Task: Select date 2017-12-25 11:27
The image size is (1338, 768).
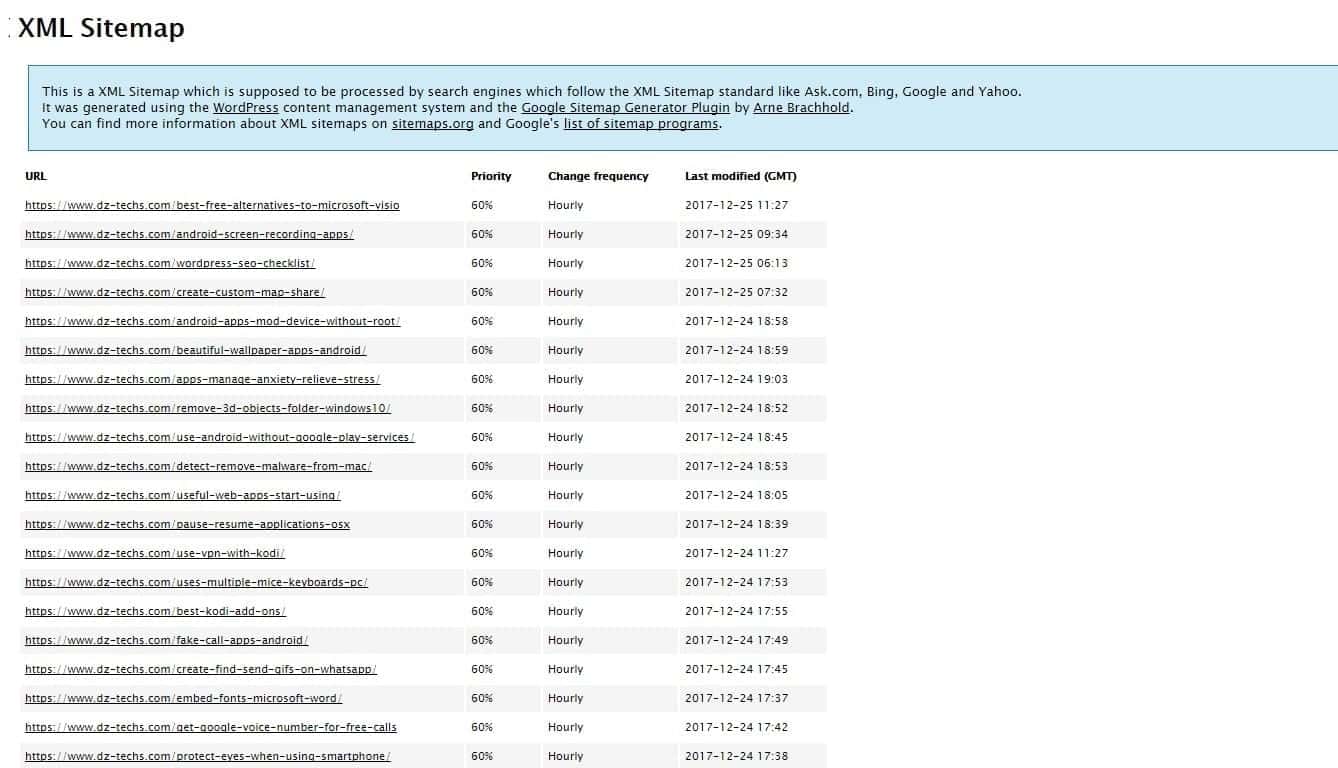Action: (736, 205)
